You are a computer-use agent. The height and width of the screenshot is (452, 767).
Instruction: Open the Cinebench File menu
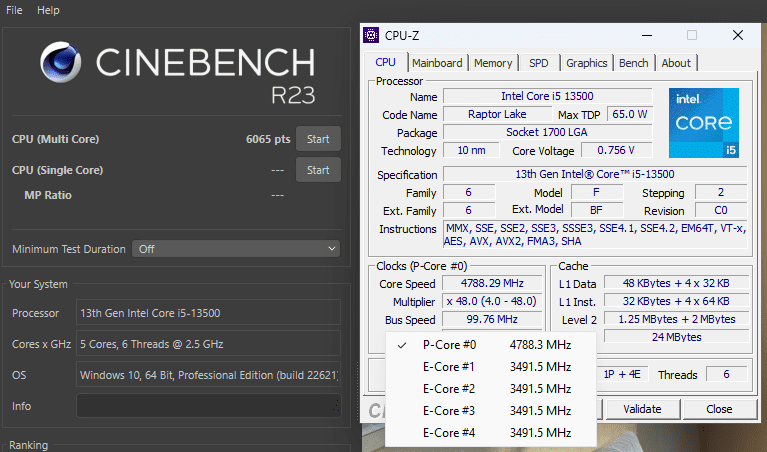(x=14, y=10)
